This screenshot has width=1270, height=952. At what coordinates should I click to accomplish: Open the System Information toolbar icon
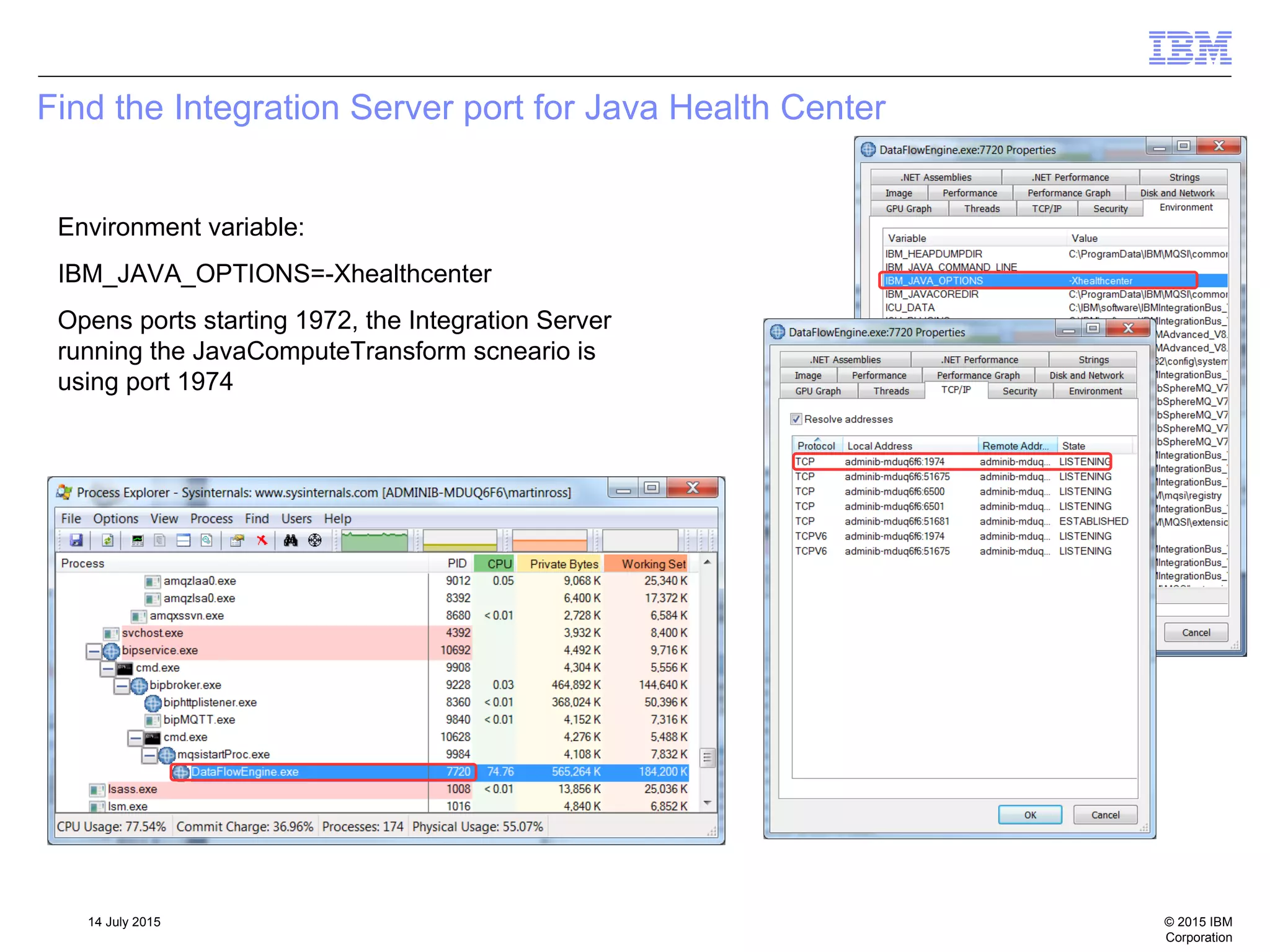point(138,540)
